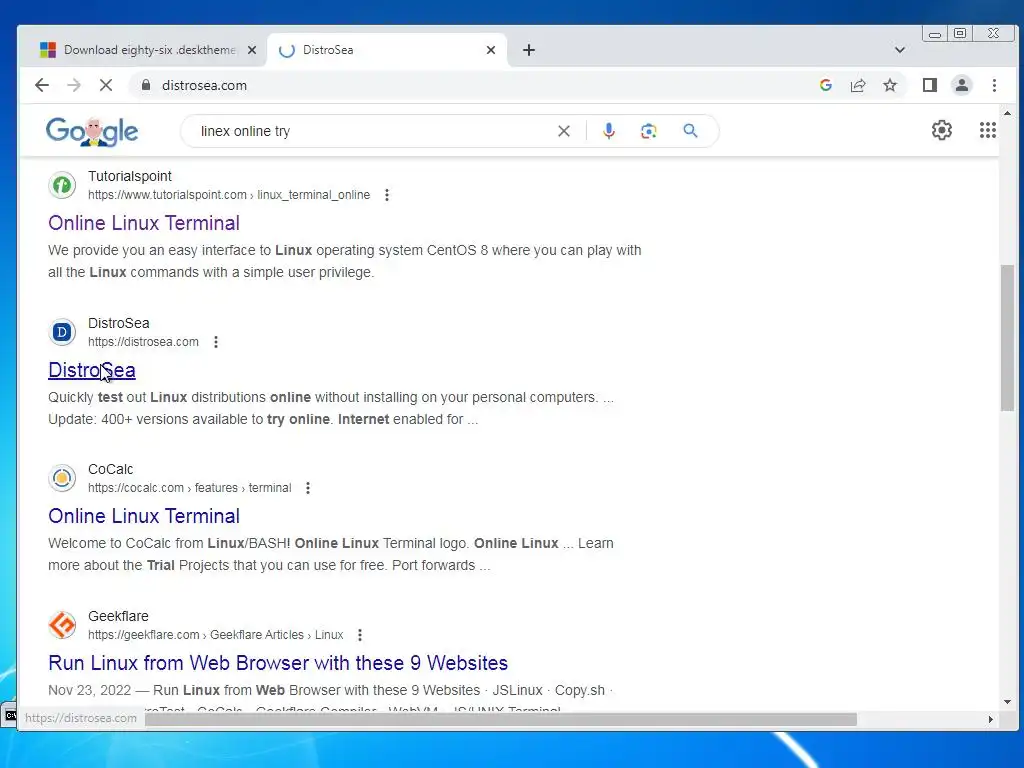Click the horizontal scrollbar thumb

tap(500, 719)
